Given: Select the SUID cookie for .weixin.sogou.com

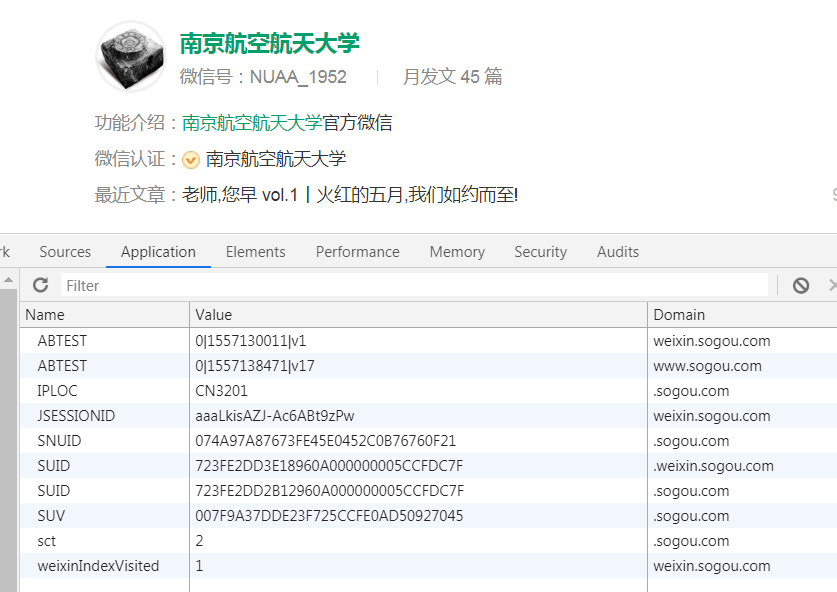Looking at the screenshot, I should (x=429, y=465).
